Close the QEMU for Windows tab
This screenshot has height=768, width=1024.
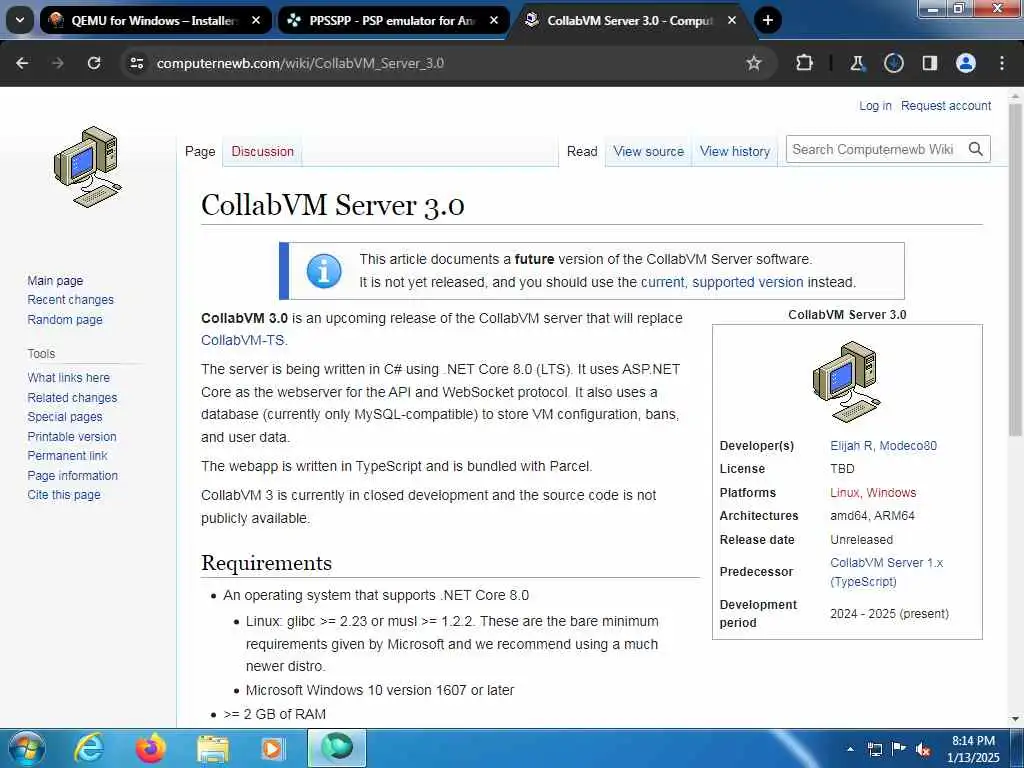coord(256,20)
